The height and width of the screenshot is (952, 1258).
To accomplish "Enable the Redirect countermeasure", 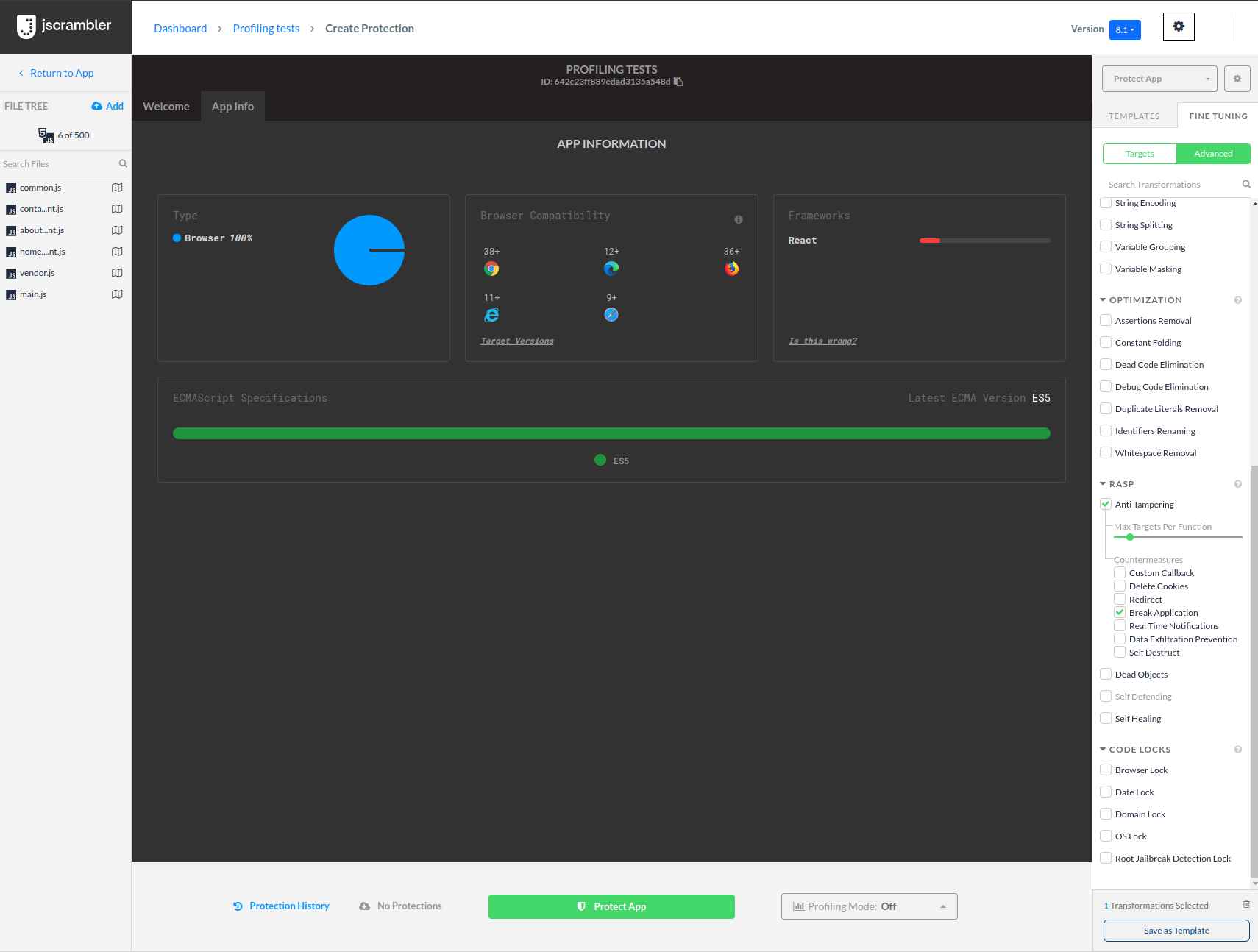I will click(x=1120, y=599).
